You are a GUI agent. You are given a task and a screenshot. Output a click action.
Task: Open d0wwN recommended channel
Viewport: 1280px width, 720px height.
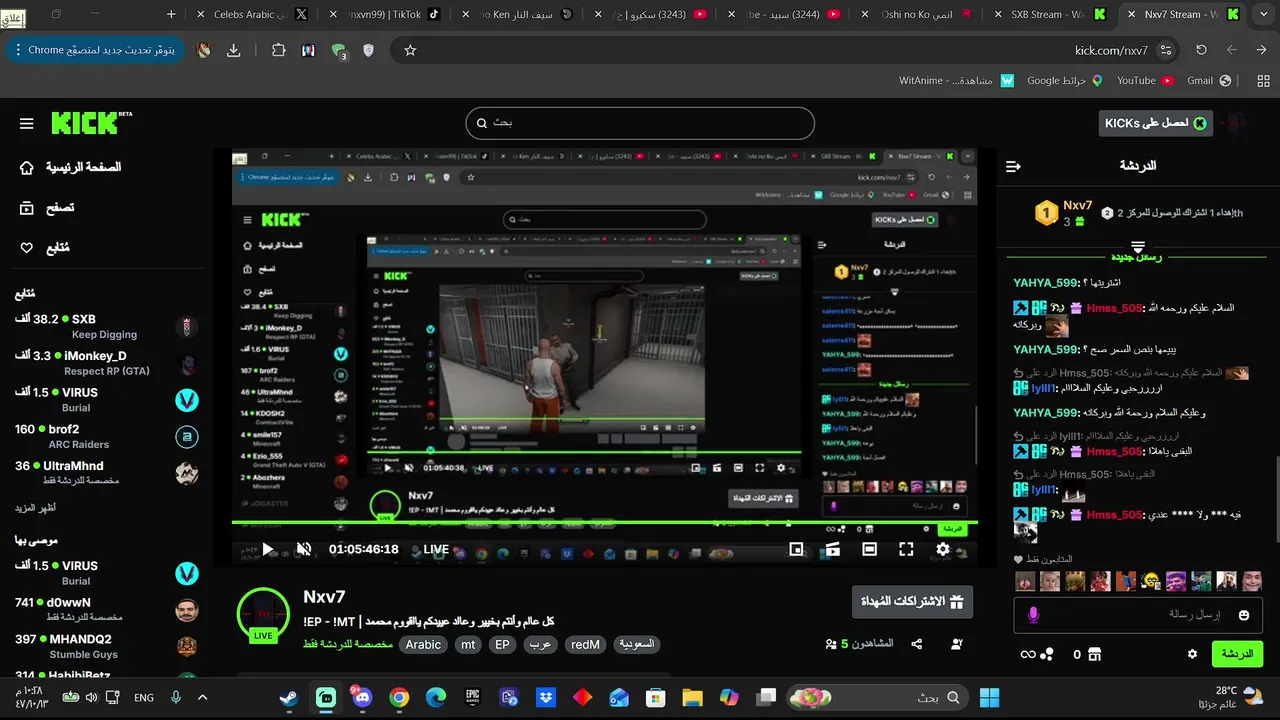tap(106, 610)
